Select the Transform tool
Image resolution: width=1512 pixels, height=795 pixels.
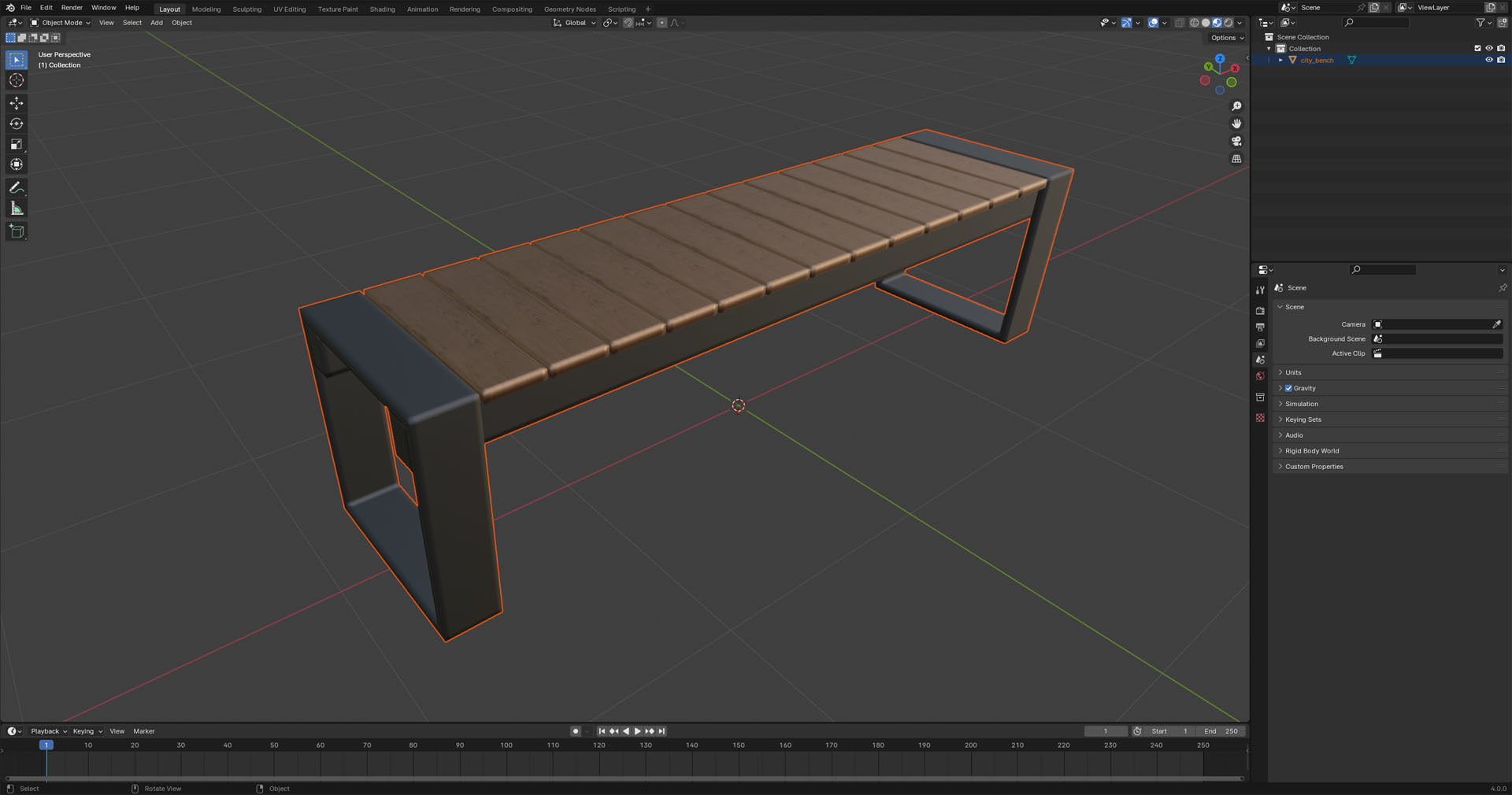[x=17, y=165]
